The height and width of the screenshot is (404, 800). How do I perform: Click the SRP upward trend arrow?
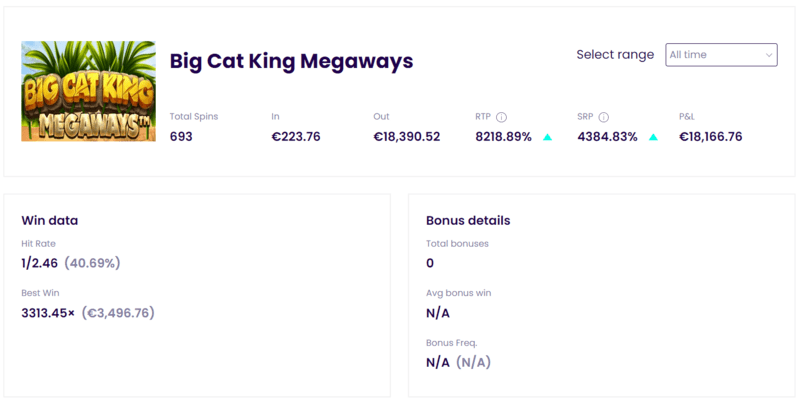pos(653,137)
